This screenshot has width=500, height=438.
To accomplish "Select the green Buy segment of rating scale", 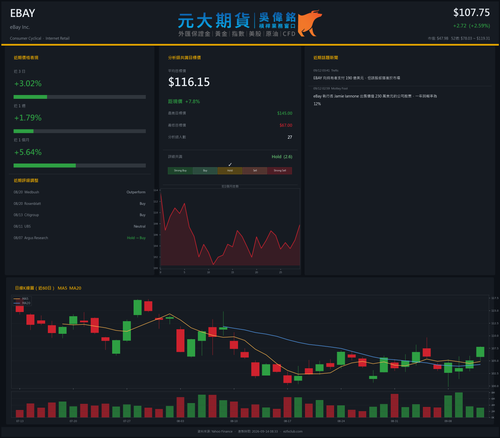I will pos(205,171).
